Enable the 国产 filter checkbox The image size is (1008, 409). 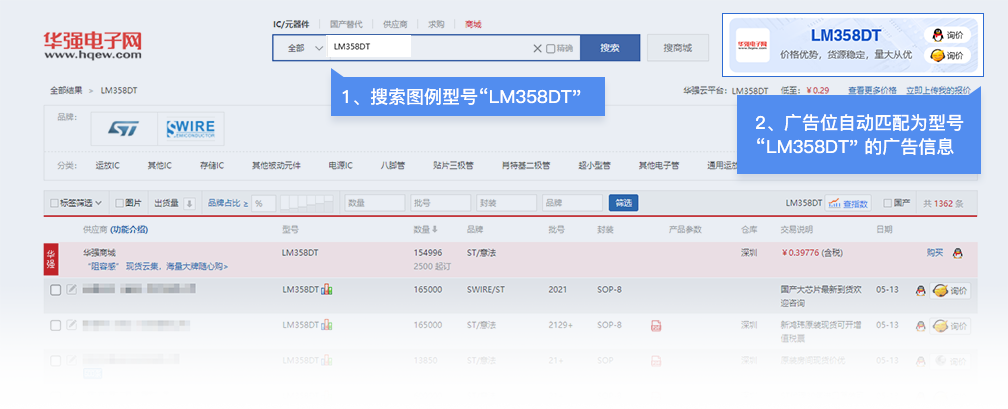tap(888, 203)
